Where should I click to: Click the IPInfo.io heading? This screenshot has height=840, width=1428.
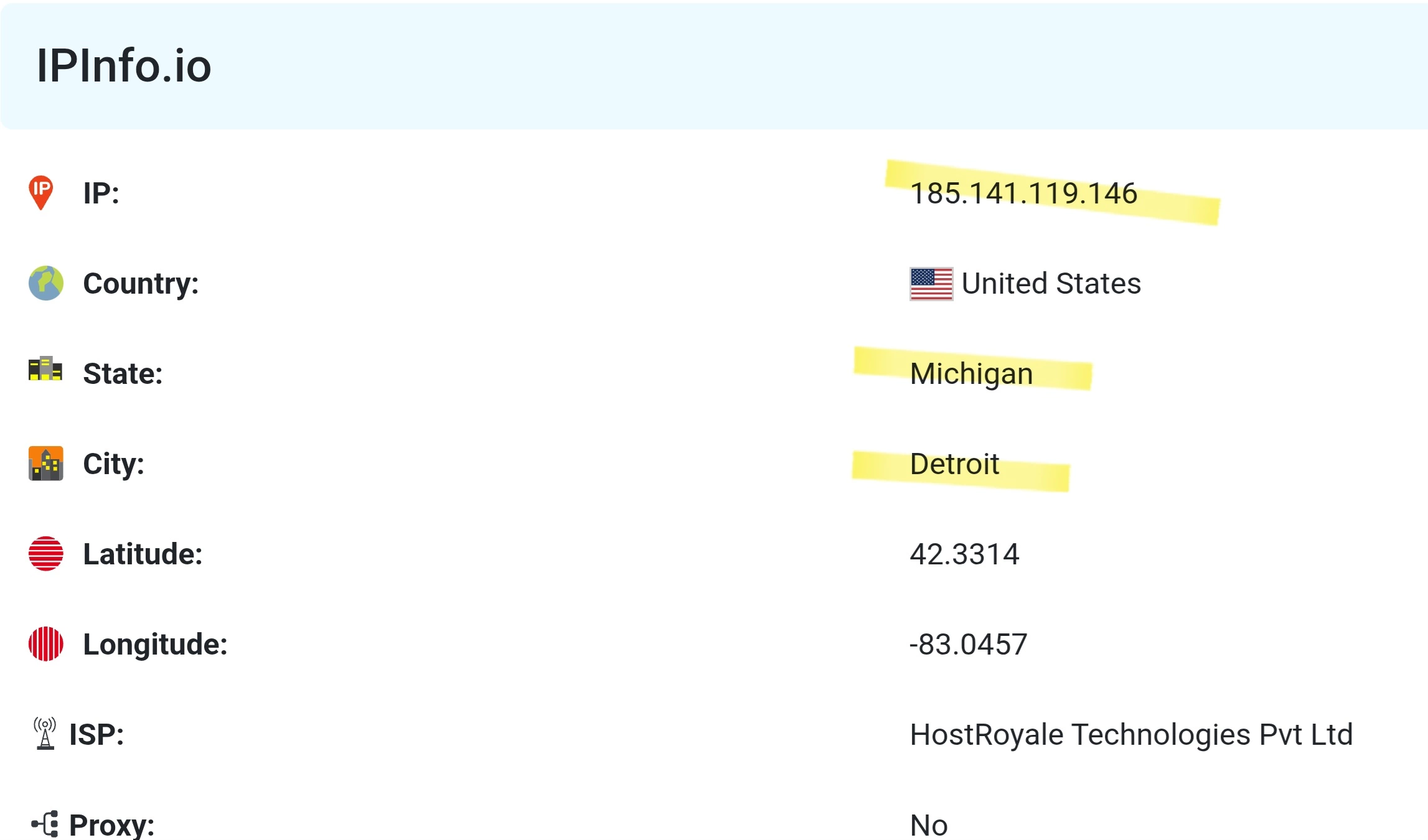(124, 65)
